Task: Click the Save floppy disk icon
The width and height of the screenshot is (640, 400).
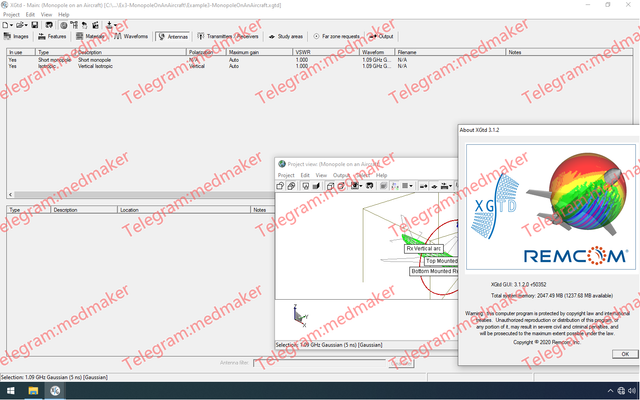Action: [x=35, y=25]
